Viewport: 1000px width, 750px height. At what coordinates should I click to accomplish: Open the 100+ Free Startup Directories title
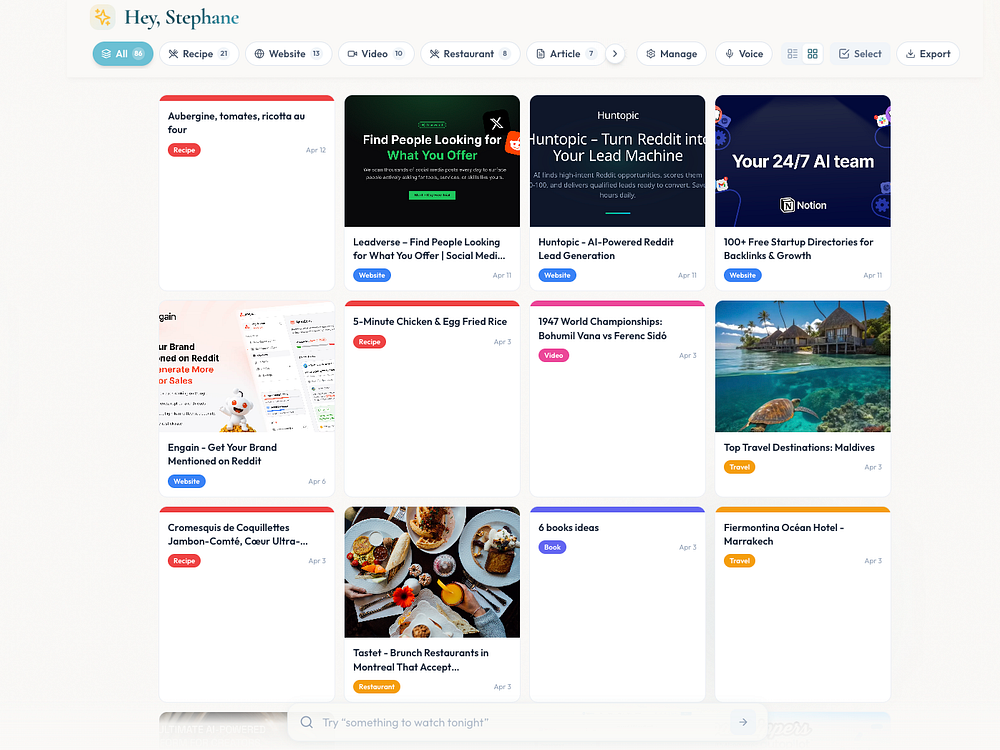(798, 249)
